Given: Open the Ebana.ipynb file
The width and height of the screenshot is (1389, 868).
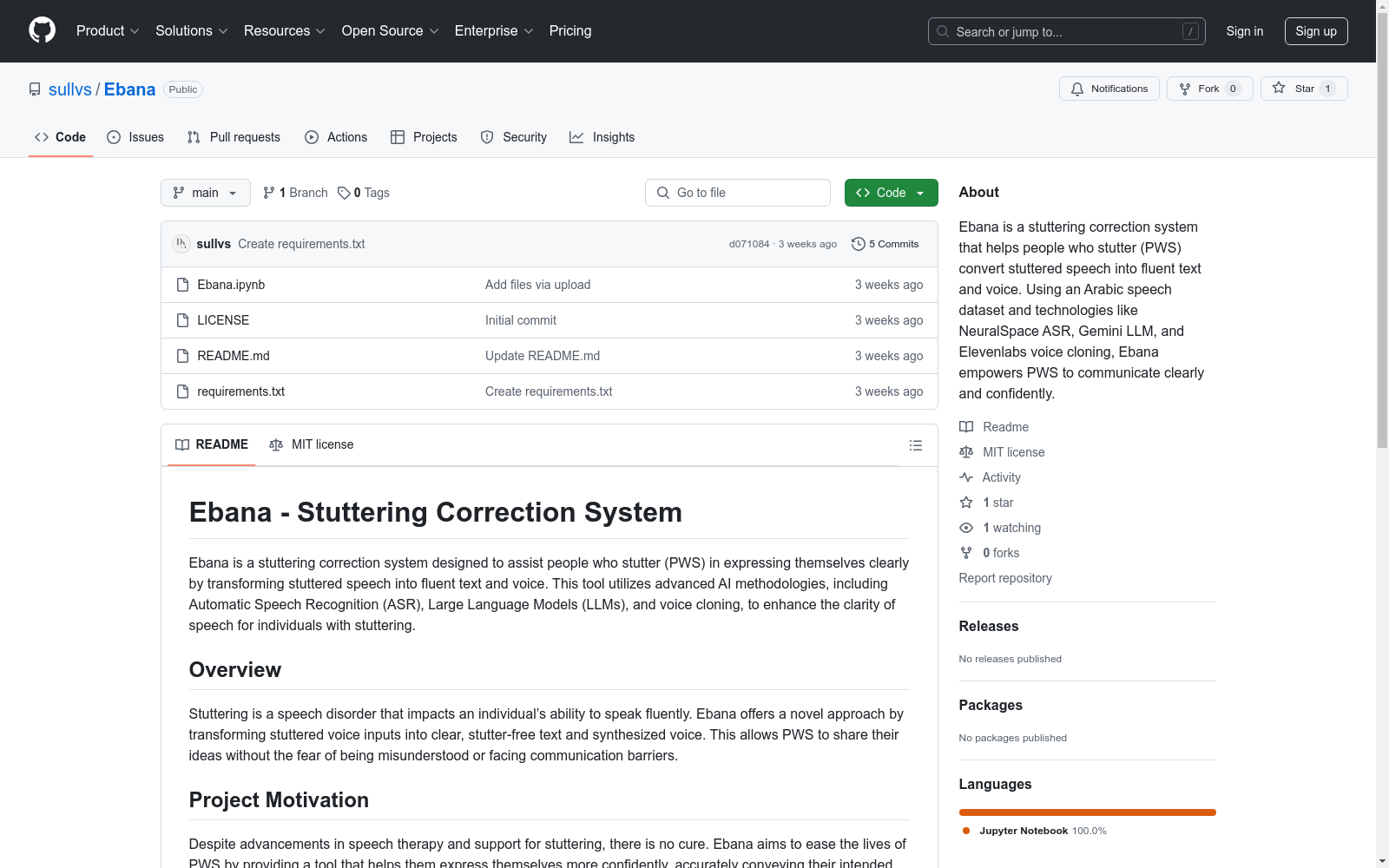Looking at the screenshot, I should coord(231,285).
